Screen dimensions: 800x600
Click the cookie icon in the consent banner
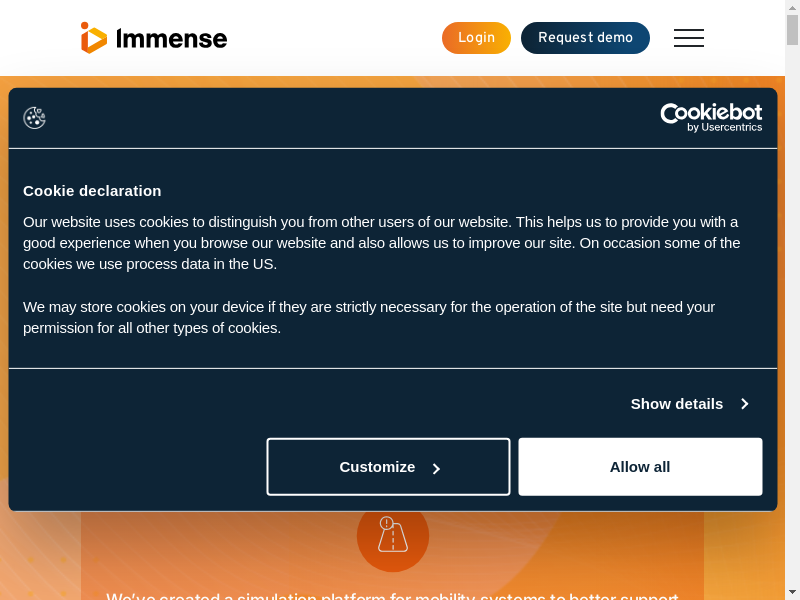click(x=35, y=118)
